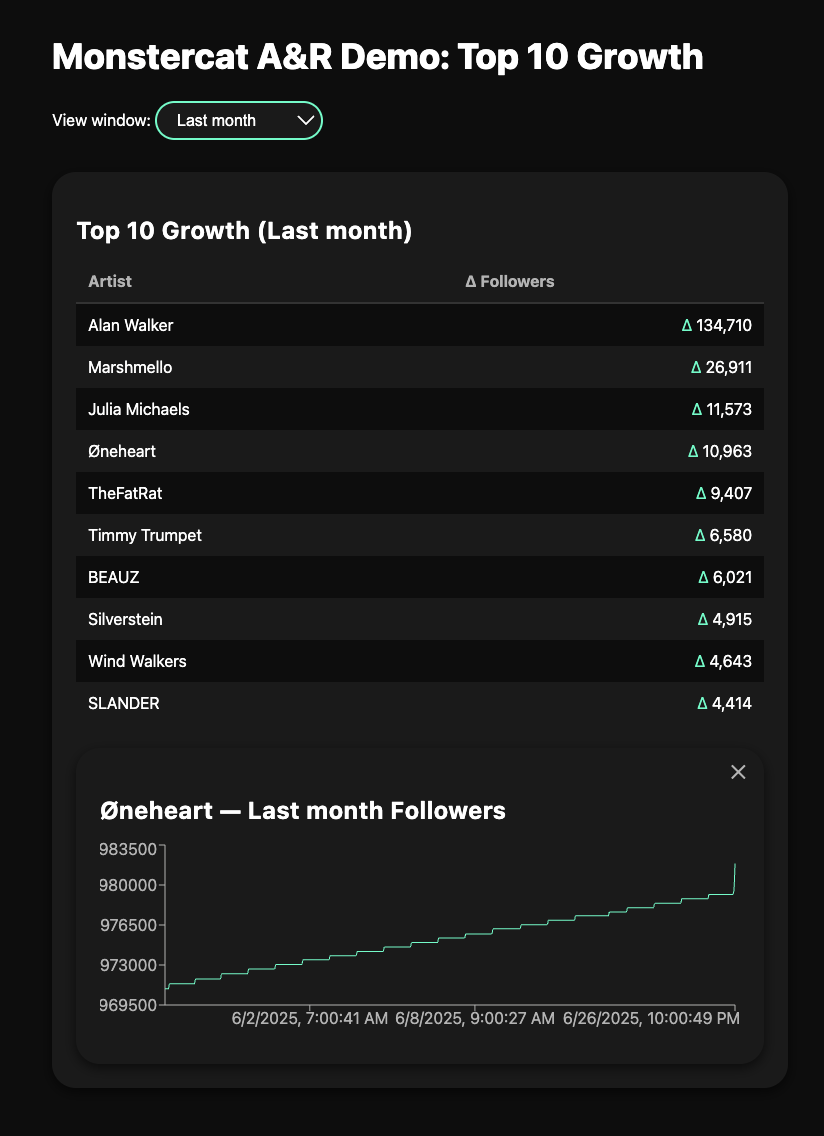Click the 4,414 followers delta value
Image resolution: width=824 pixels, height=1136 pixels.
725,703
